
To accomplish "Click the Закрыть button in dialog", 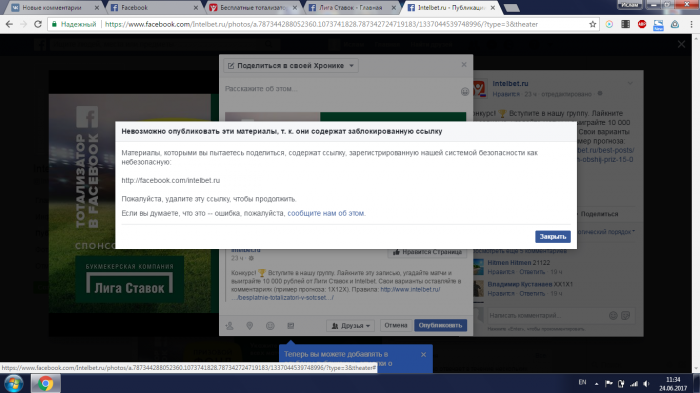I will 553,237.
